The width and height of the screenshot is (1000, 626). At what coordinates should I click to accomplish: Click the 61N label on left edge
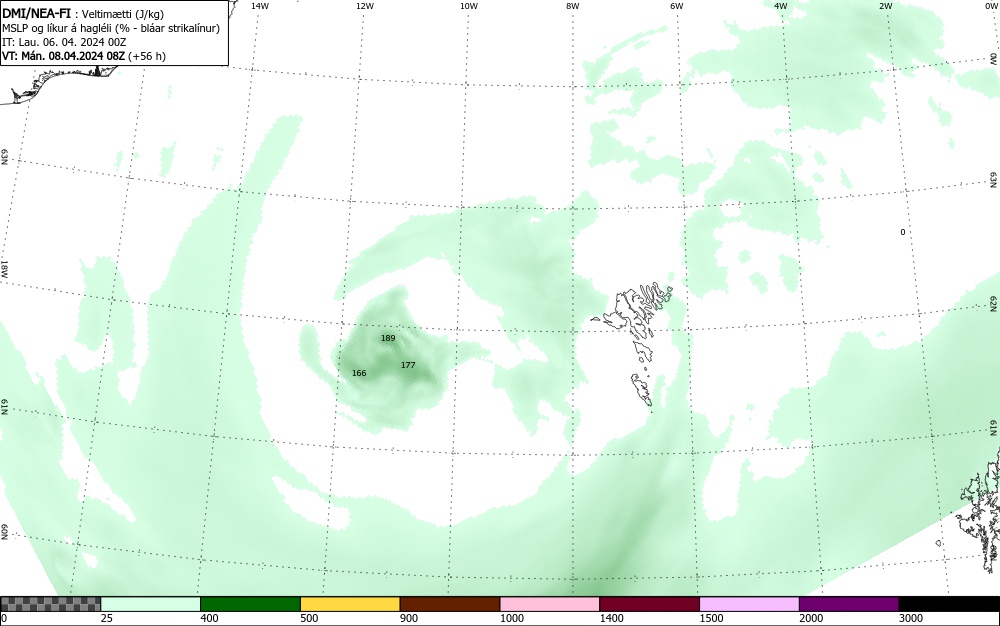[x=4, y=407]
